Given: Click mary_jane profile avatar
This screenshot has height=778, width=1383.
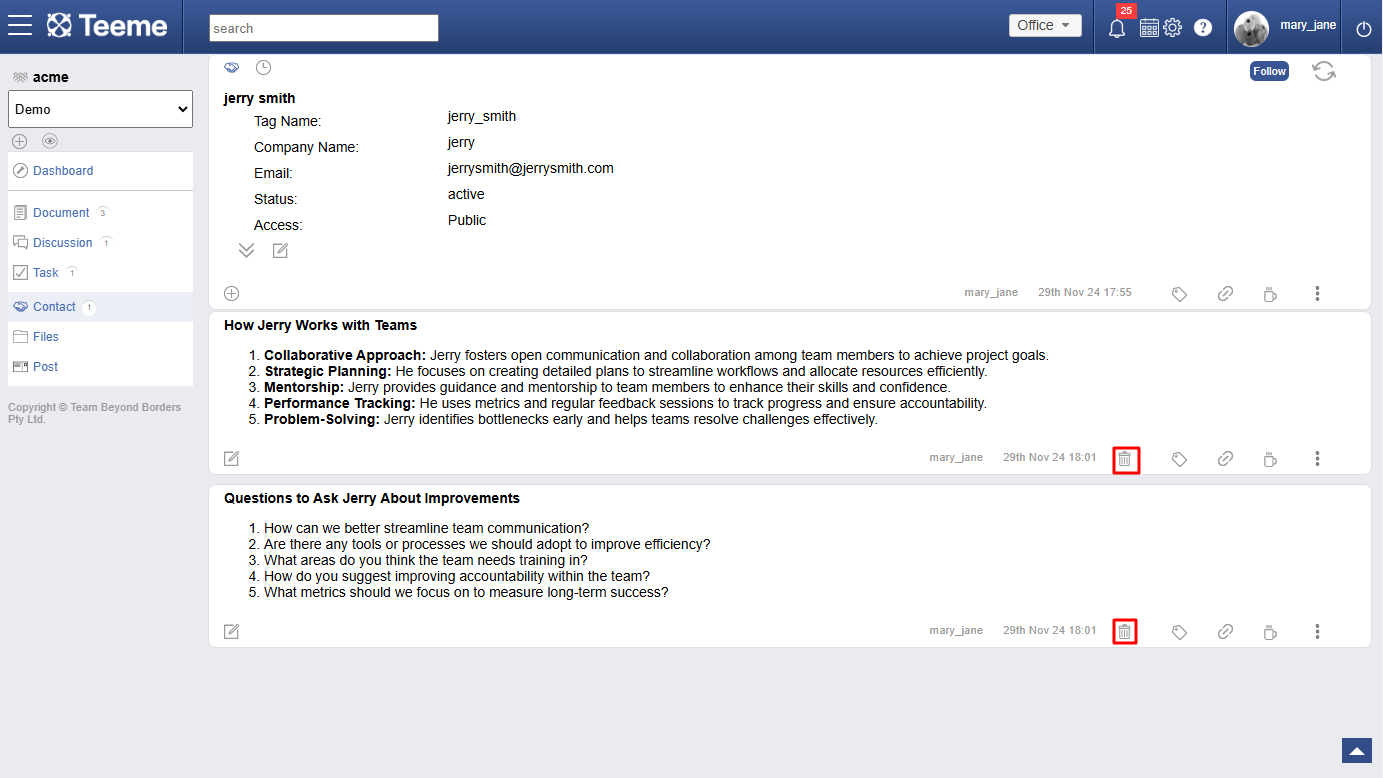Looking at the screenshot, I should [x=1251, y=28].
